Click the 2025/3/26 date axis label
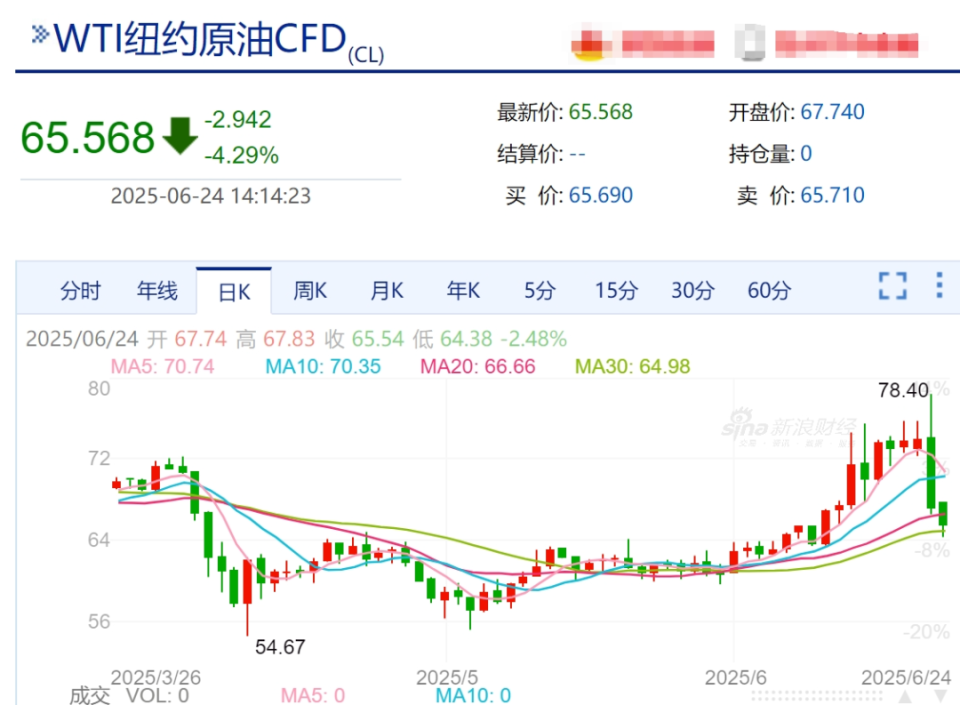 coord(156,677)
